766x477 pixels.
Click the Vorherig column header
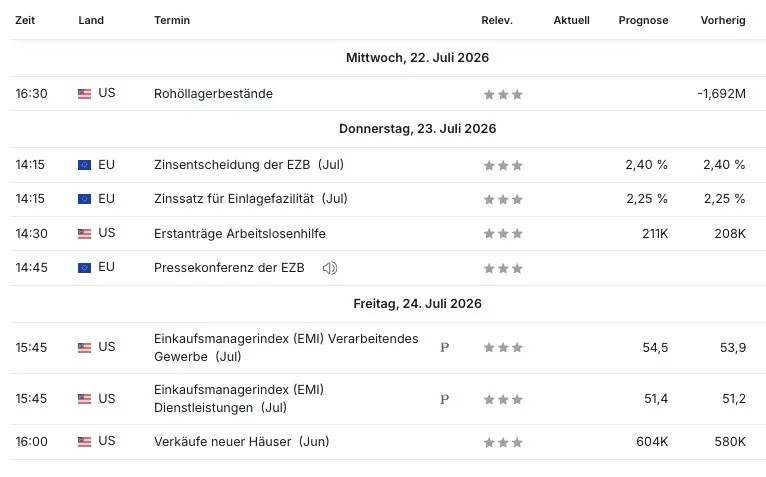coord(723,20)
